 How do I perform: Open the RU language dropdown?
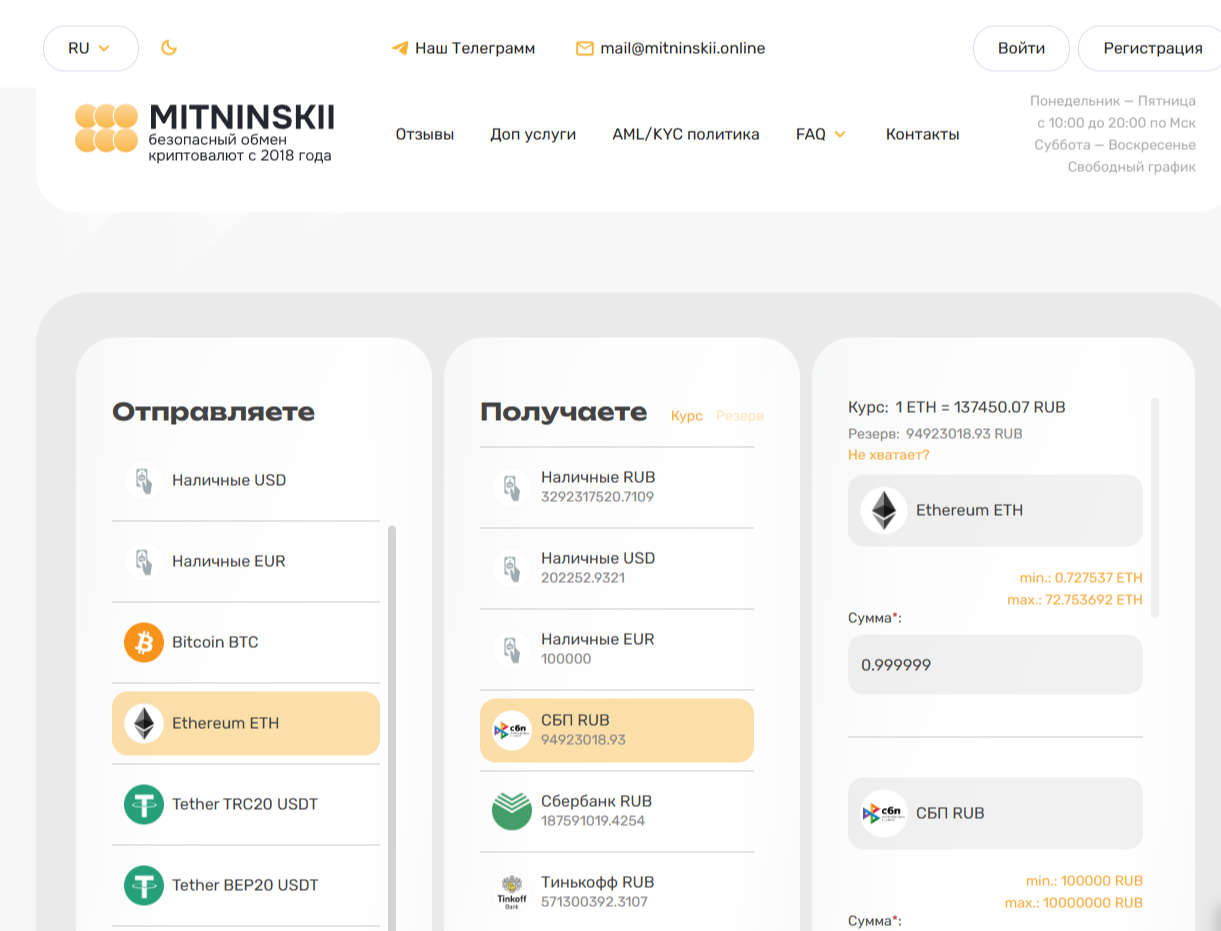click(90, 48)
